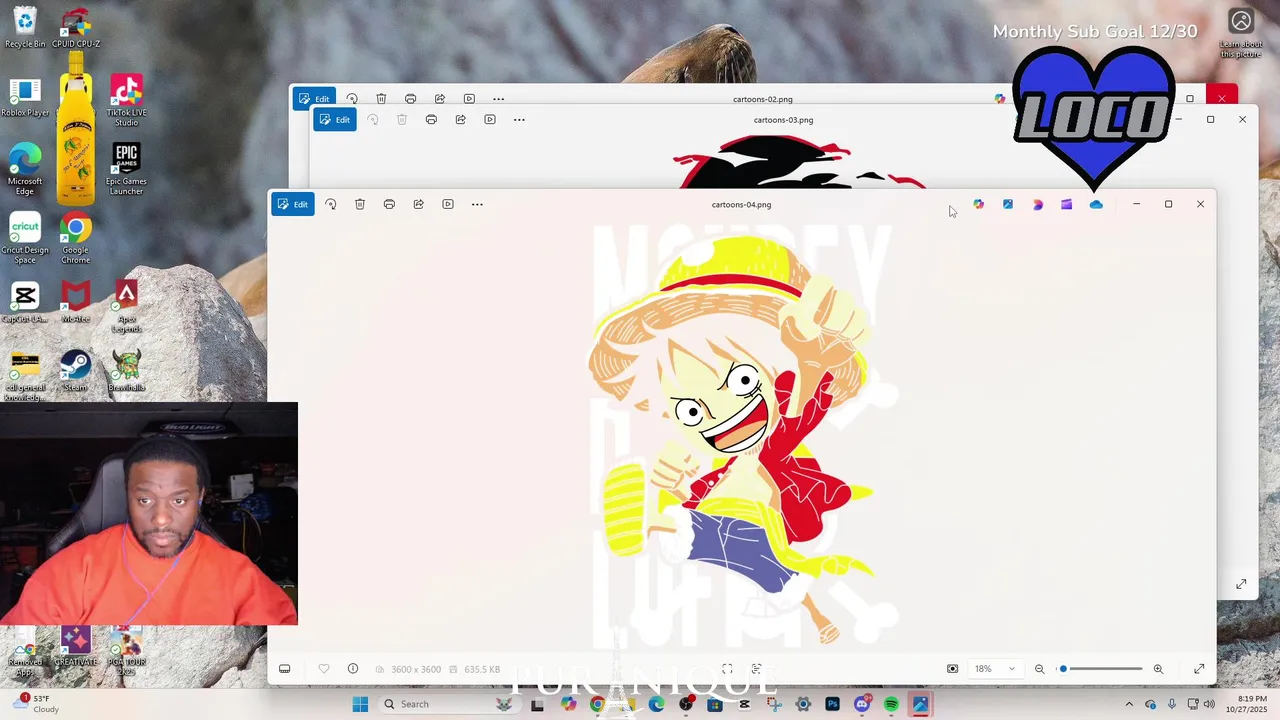Share cartoons-04.png via the share icon
This screenshot has height=720, width=1280.
(x=419, y=204)
